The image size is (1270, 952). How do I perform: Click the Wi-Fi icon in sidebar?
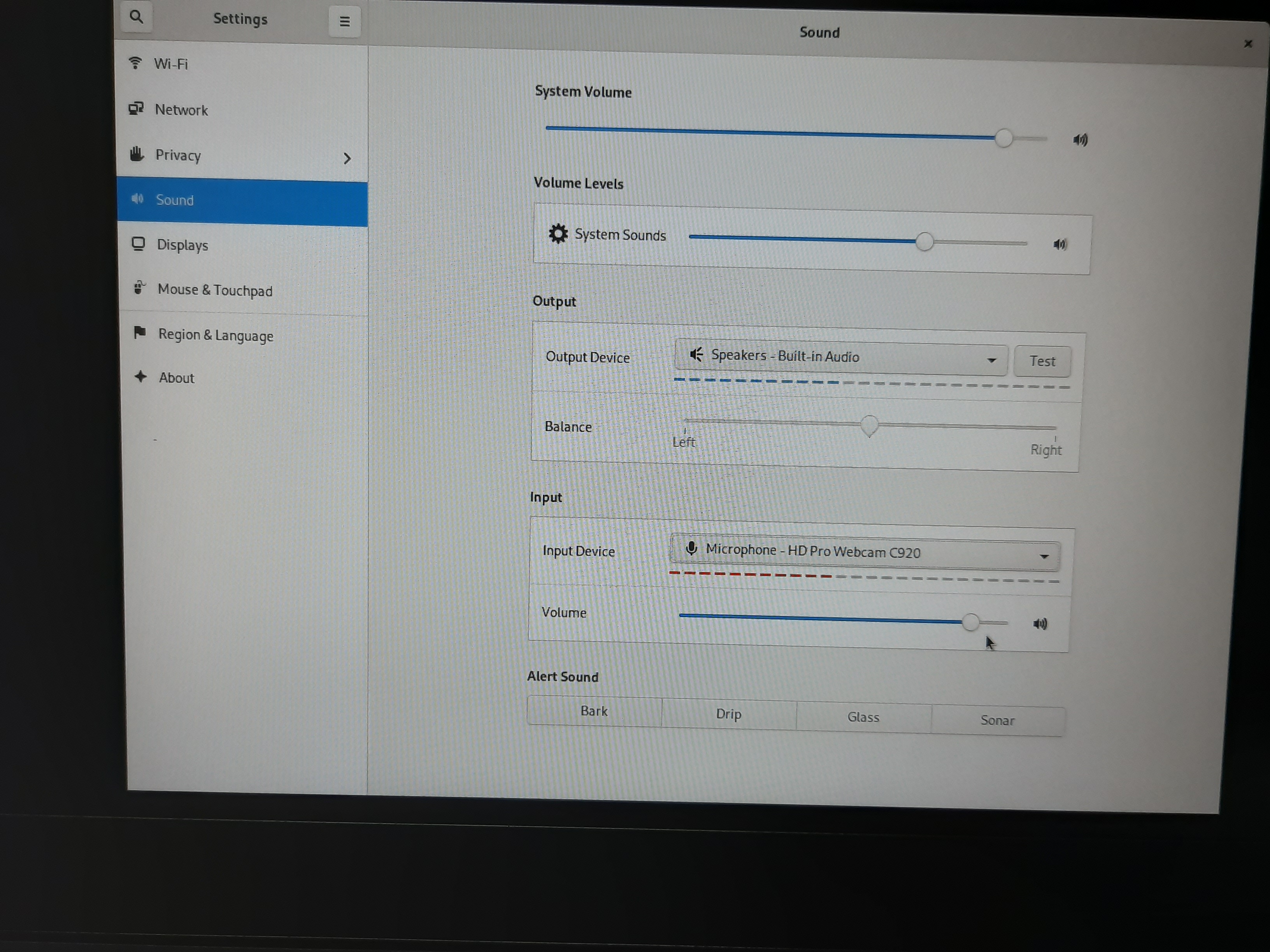(135, 63)
